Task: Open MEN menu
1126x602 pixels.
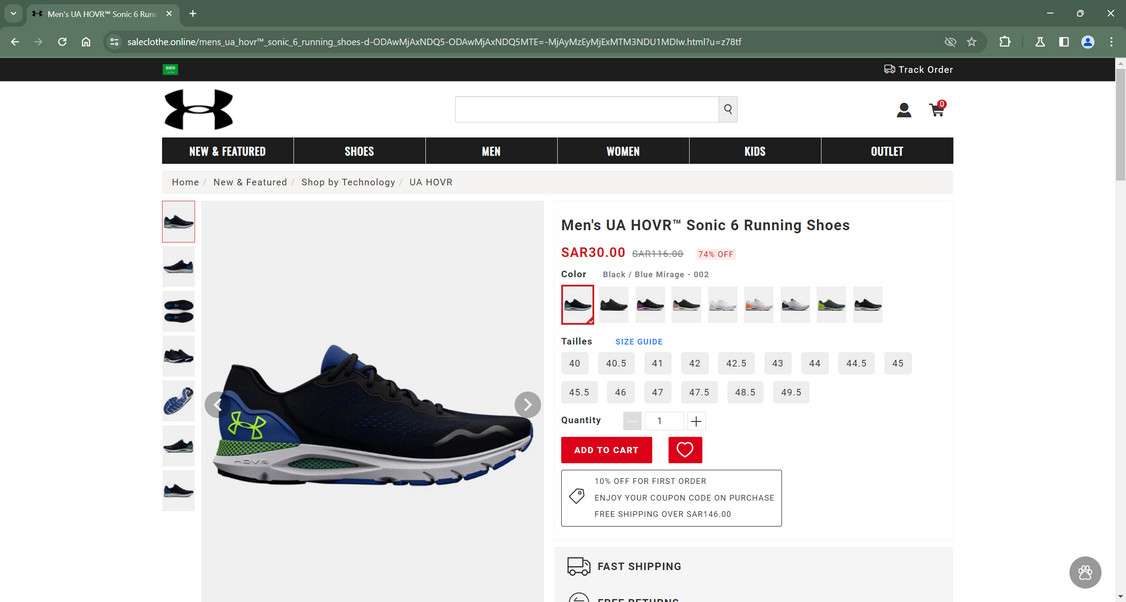Action: point(491,151)
